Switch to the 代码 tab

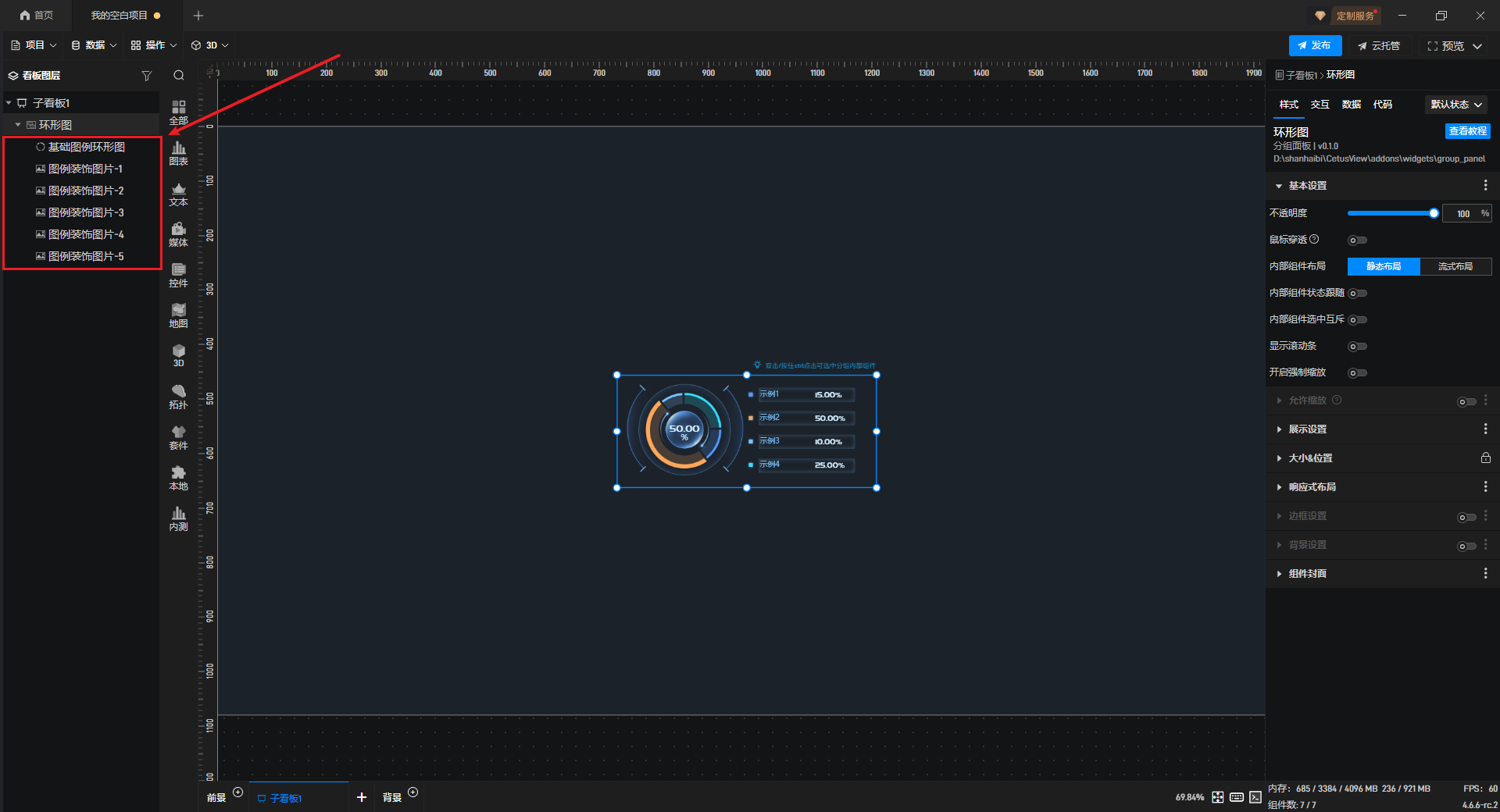(1383, 105)
